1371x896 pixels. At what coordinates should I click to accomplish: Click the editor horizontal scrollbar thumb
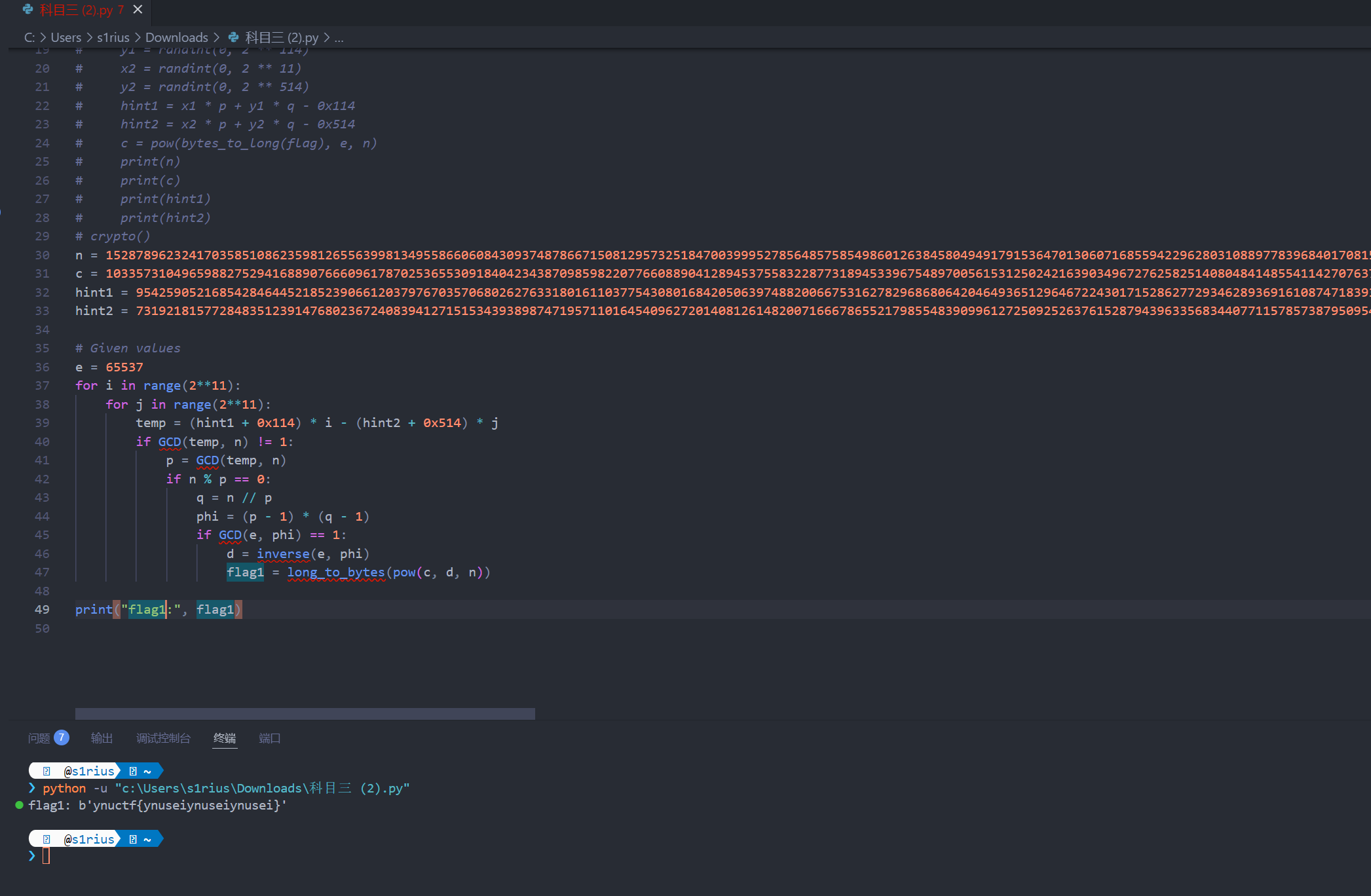(305, 713)
